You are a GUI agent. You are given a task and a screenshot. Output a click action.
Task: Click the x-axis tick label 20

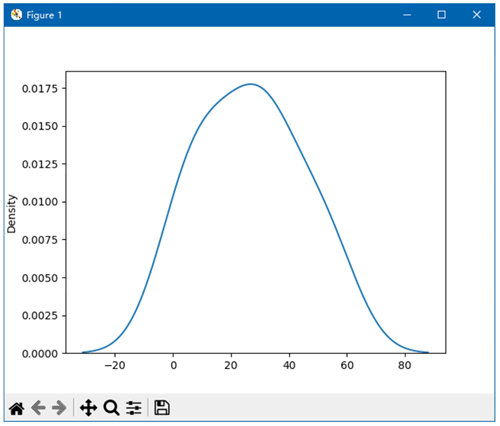point(231,366)
